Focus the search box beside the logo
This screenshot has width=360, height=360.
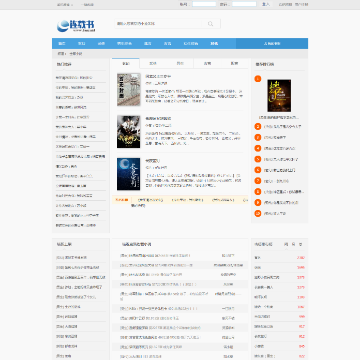[158, 24]
